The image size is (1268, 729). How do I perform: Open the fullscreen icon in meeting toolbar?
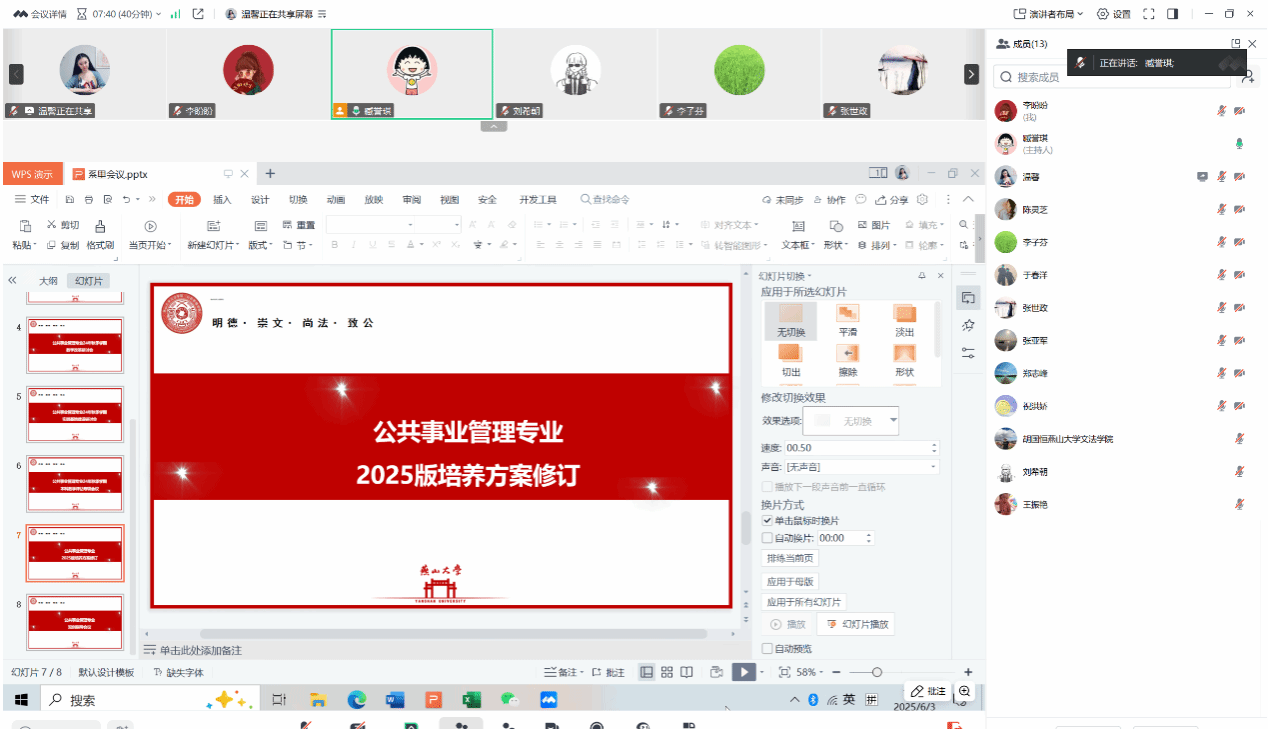[x=1149, y=14]
